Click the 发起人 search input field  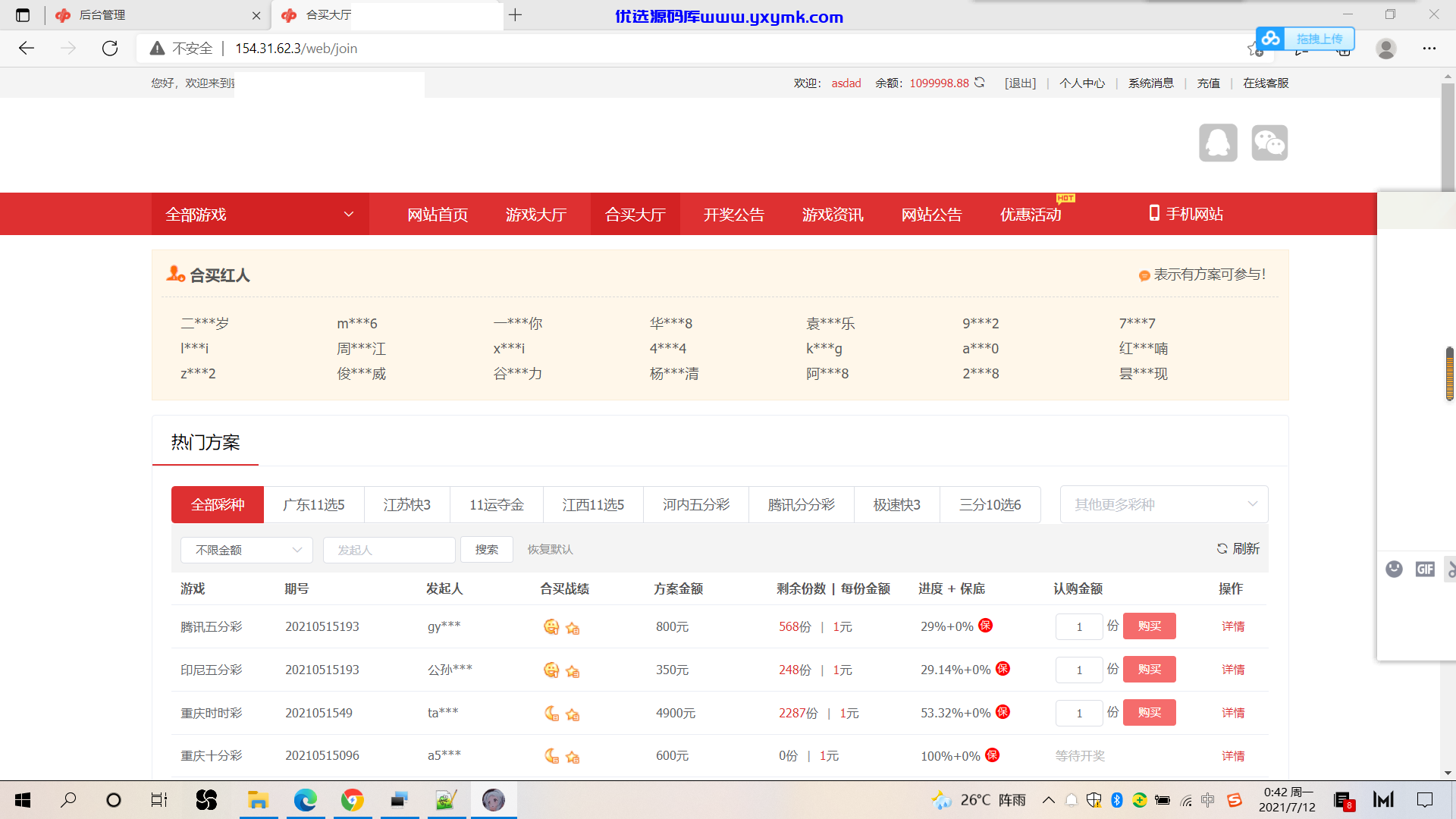pos(389,550)
